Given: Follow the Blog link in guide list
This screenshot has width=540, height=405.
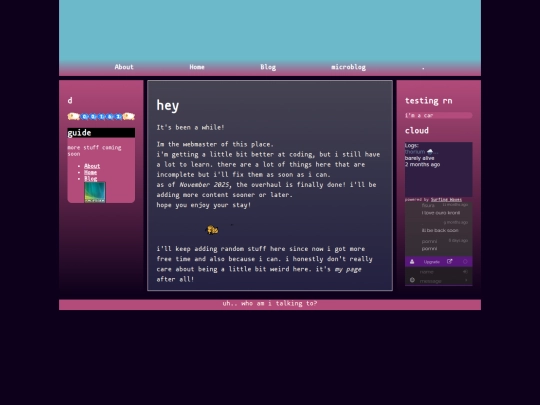Looking at the screenshot, I should [91, 178].
